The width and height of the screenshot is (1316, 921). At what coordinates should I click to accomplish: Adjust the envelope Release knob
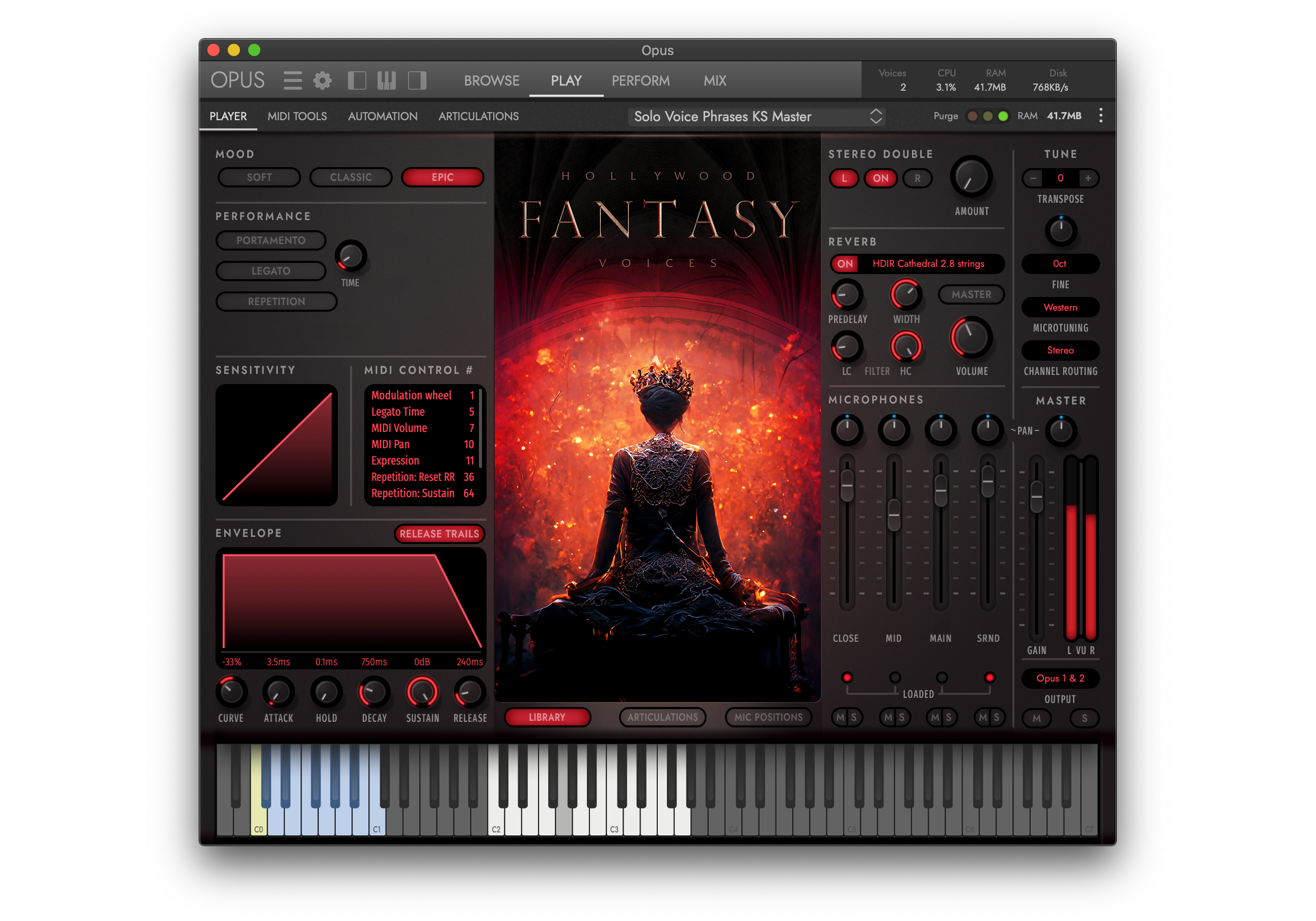point(470,693)
